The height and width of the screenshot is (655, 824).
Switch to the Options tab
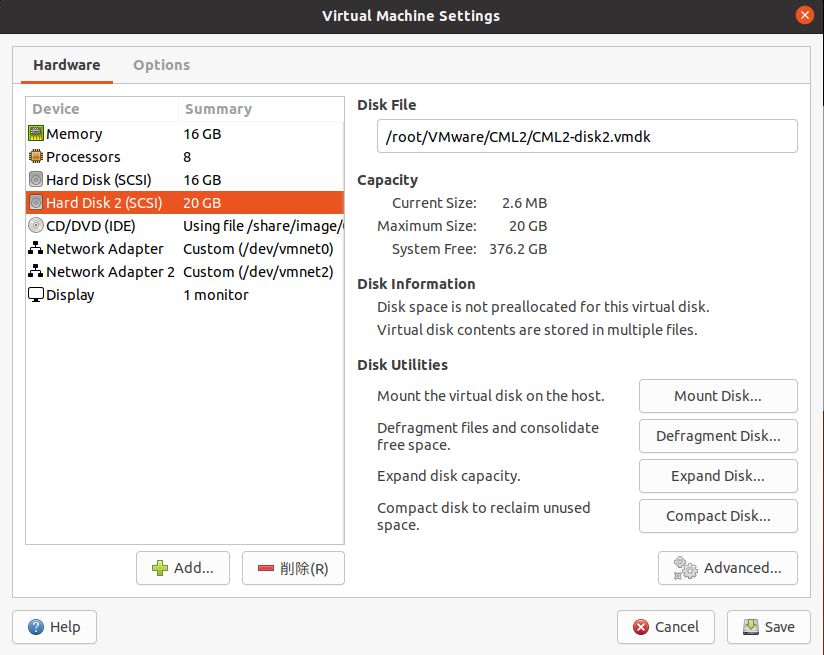[161, 64]
